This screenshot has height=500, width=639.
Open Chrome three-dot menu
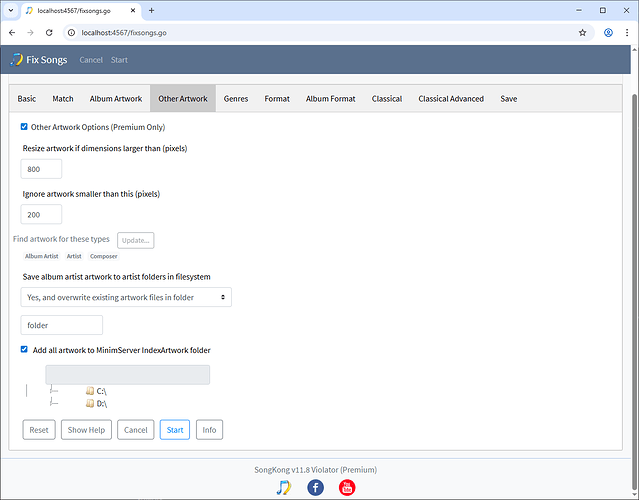[x=627, y=33]
